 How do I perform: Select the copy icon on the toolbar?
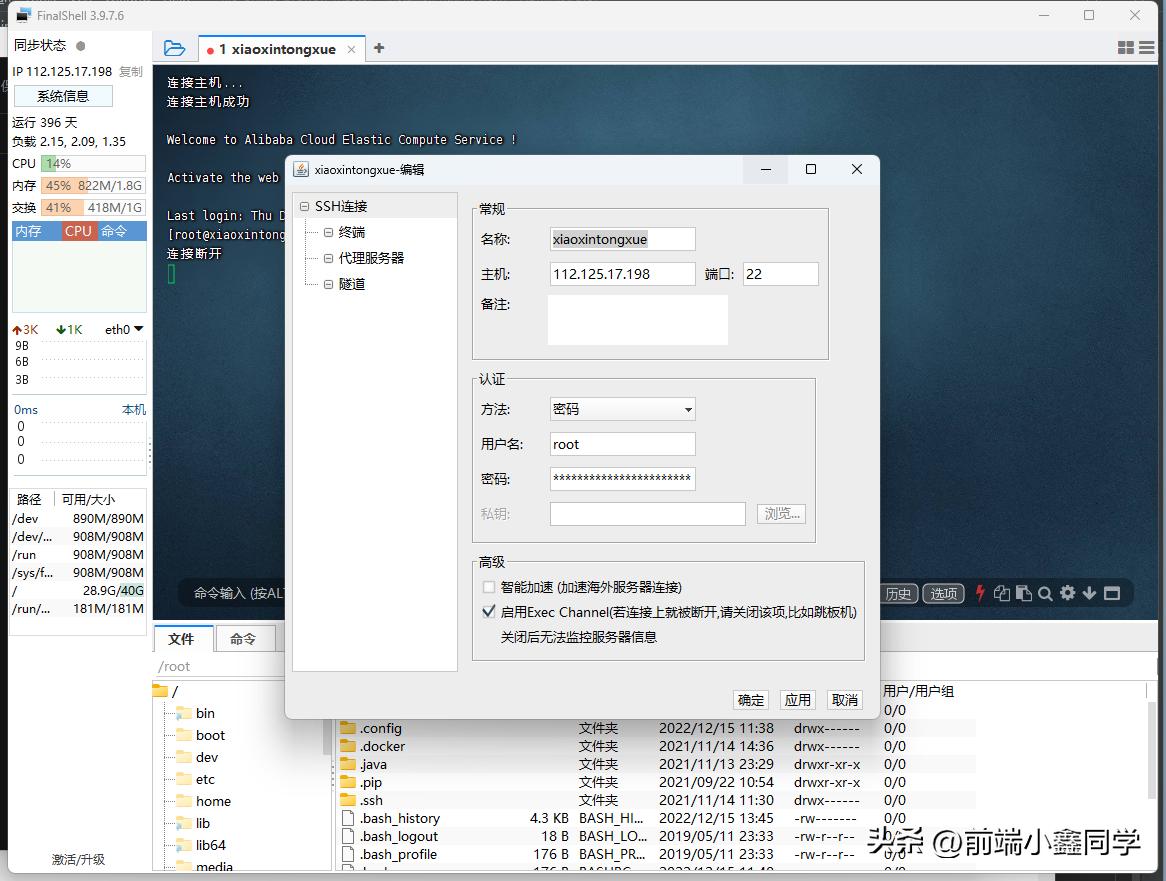click(1003, 593)
